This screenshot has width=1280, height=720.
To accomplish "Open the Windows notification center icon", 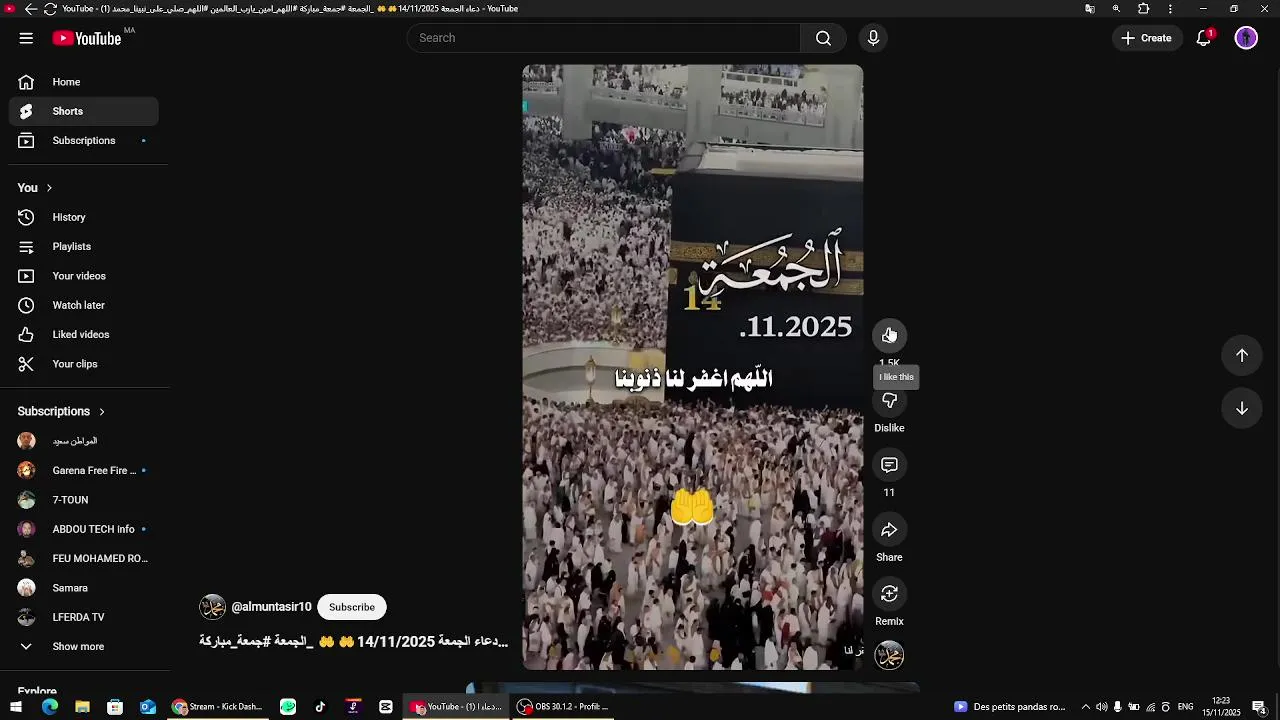I will (1259, 707).
